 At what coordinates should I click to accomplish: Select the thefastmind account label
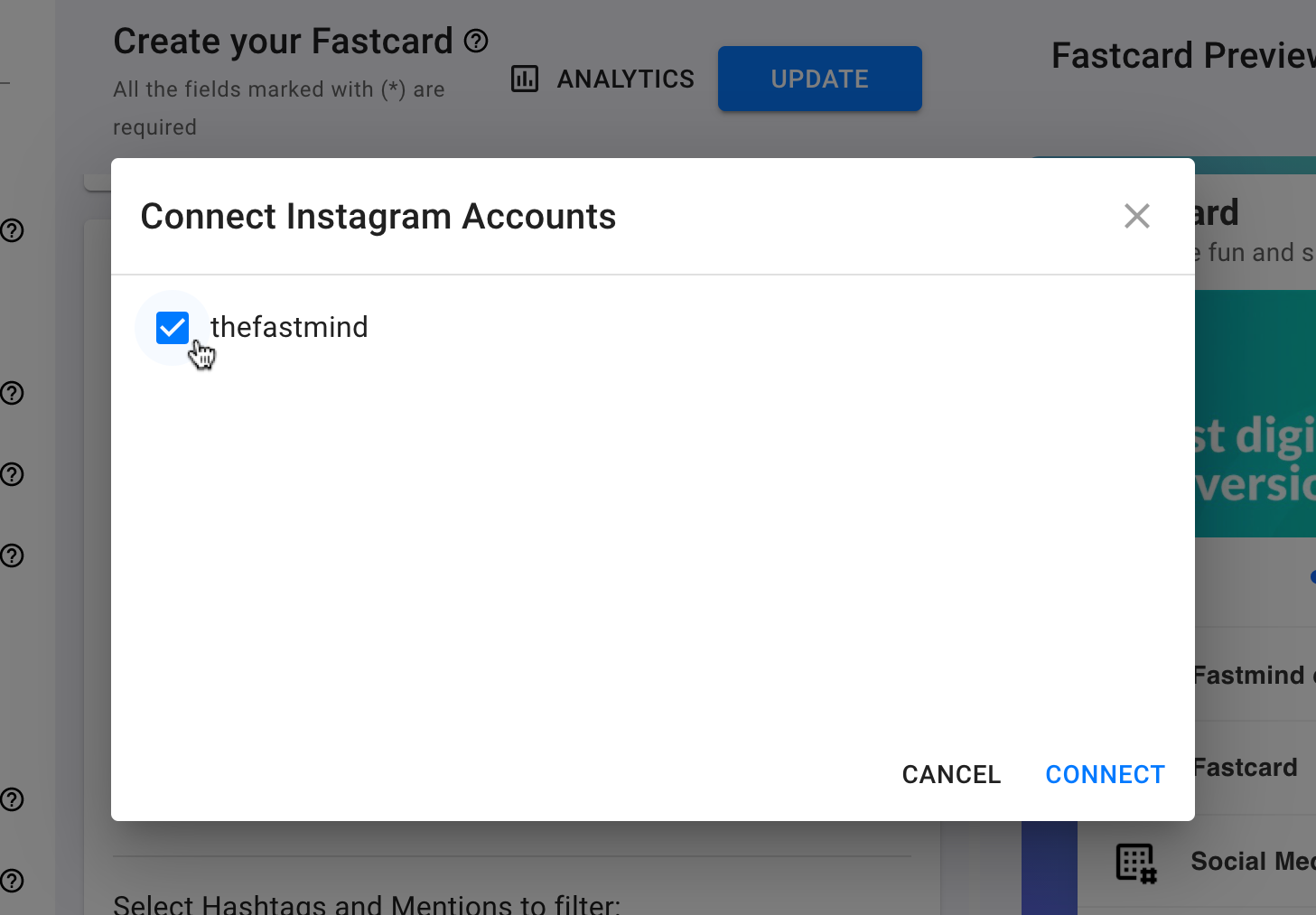pos(289,327)
